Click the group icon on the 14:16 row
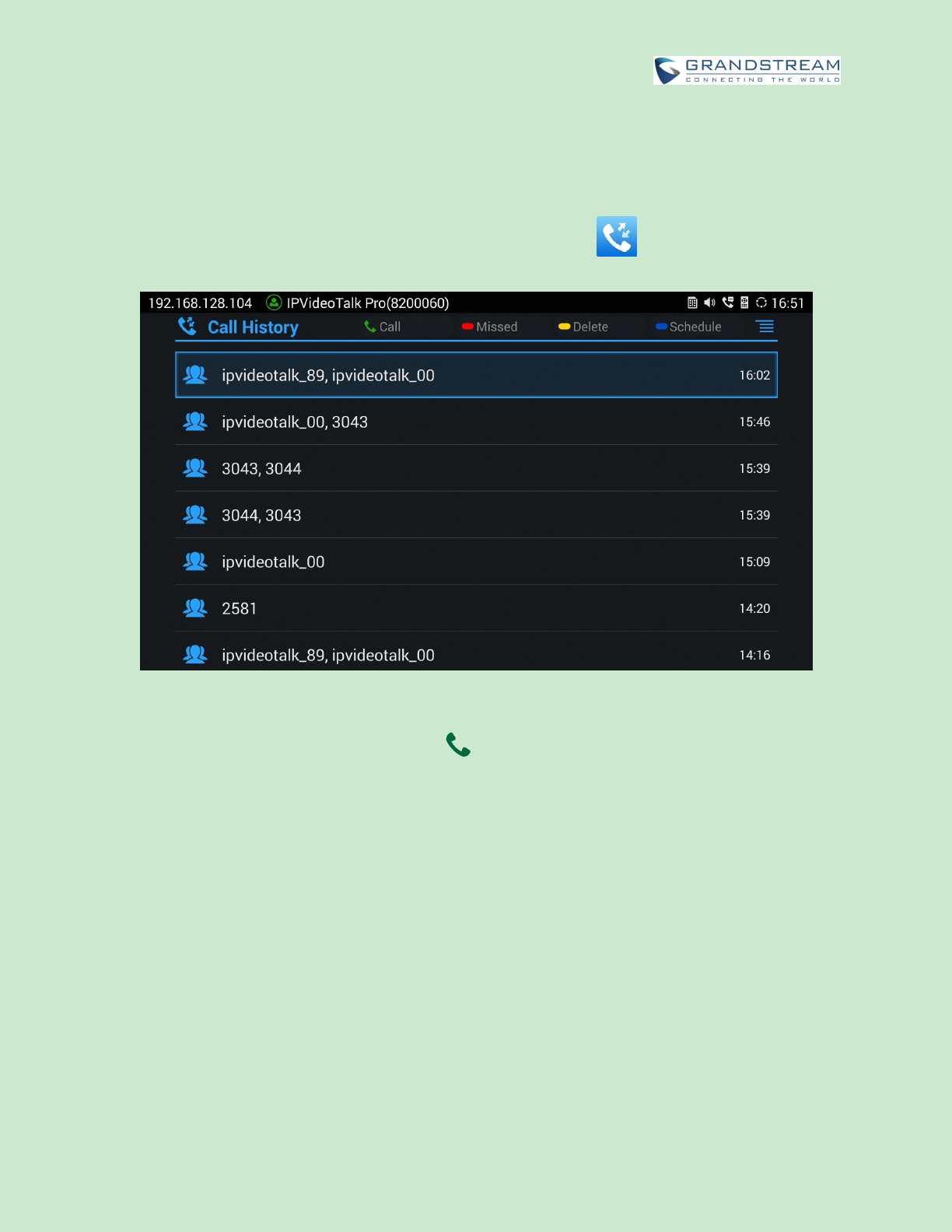The image size is (952, 1232). coord(195,655)
